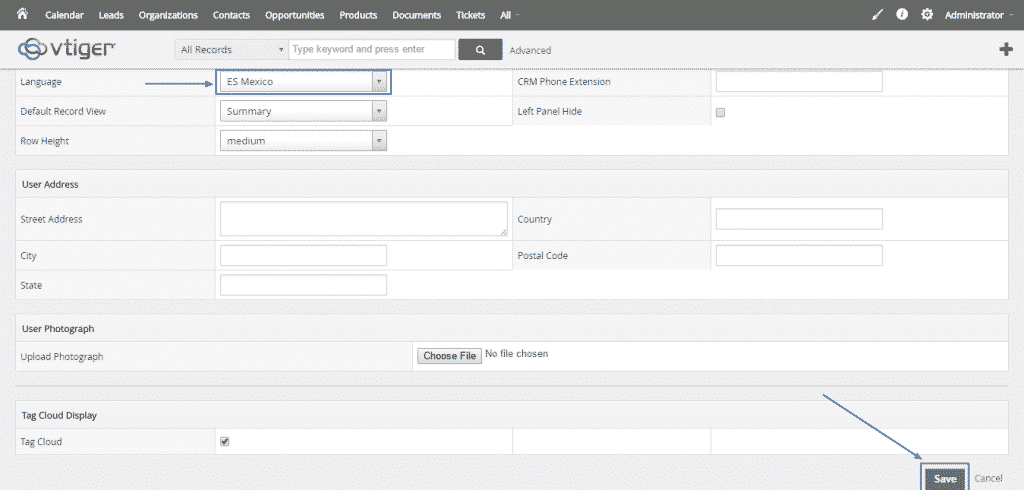Click the Country input field
This screenshot has height=490, width=1024.
click(799, 219)
